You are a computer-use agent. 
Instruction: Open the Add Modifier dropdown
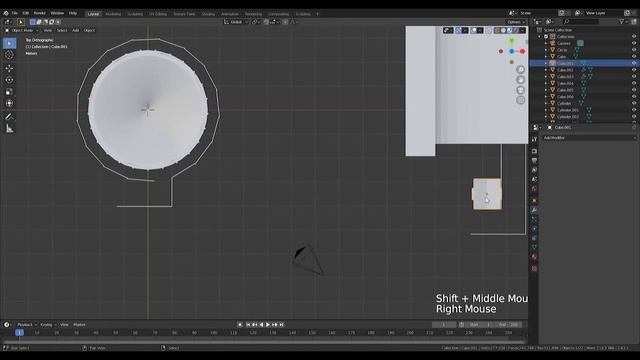point(589,138)
